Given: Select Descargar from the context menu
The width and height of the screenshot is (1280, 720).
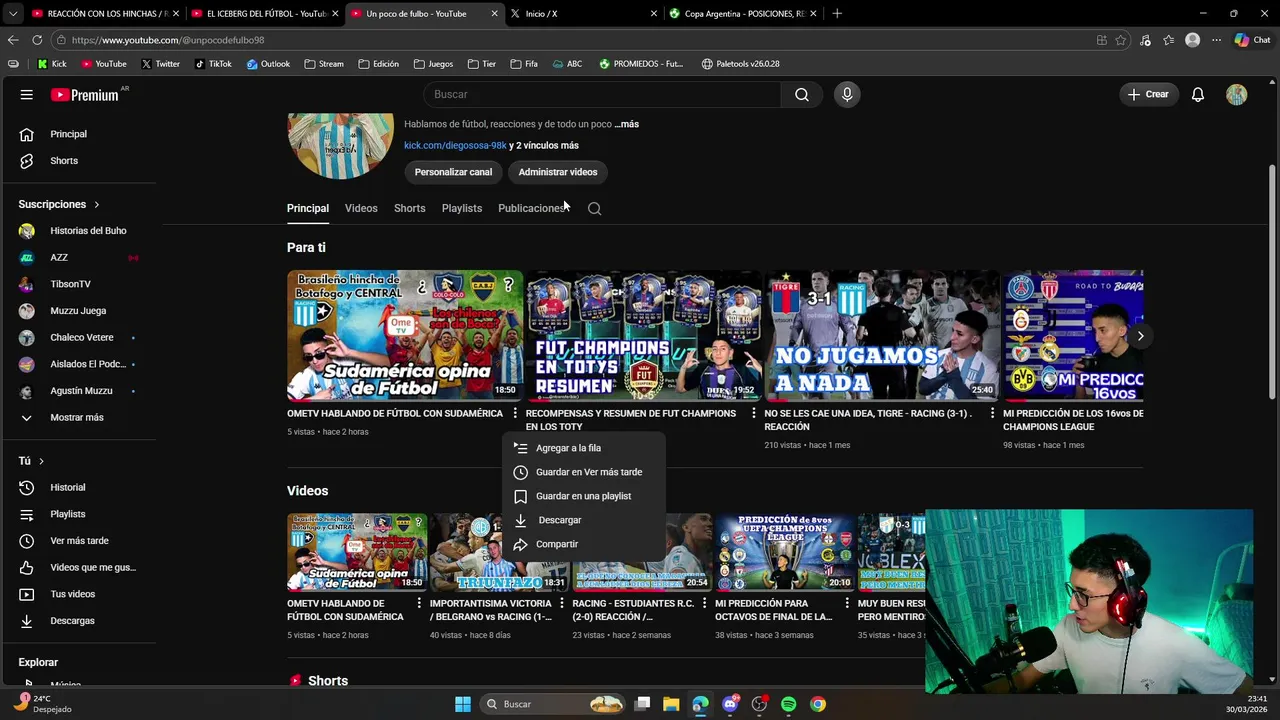Looking at the screenshot, I should pos(583,520).
